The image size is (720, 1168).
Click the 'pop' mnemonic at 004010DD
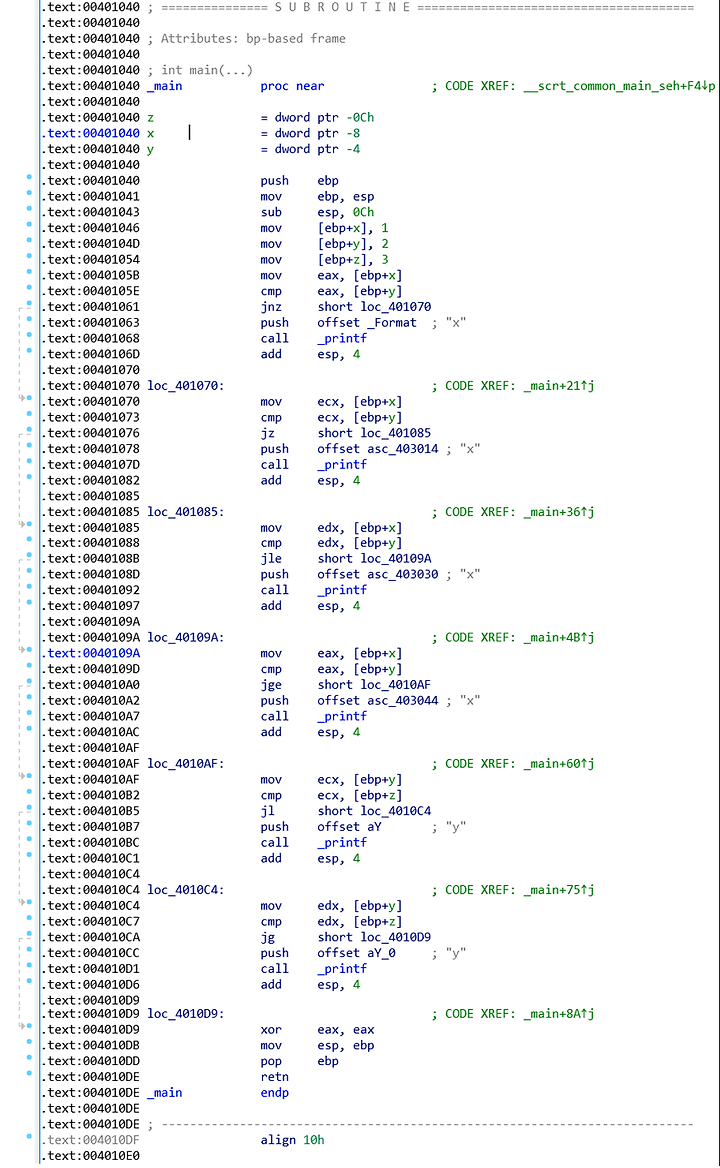[x=271, y=1061]
